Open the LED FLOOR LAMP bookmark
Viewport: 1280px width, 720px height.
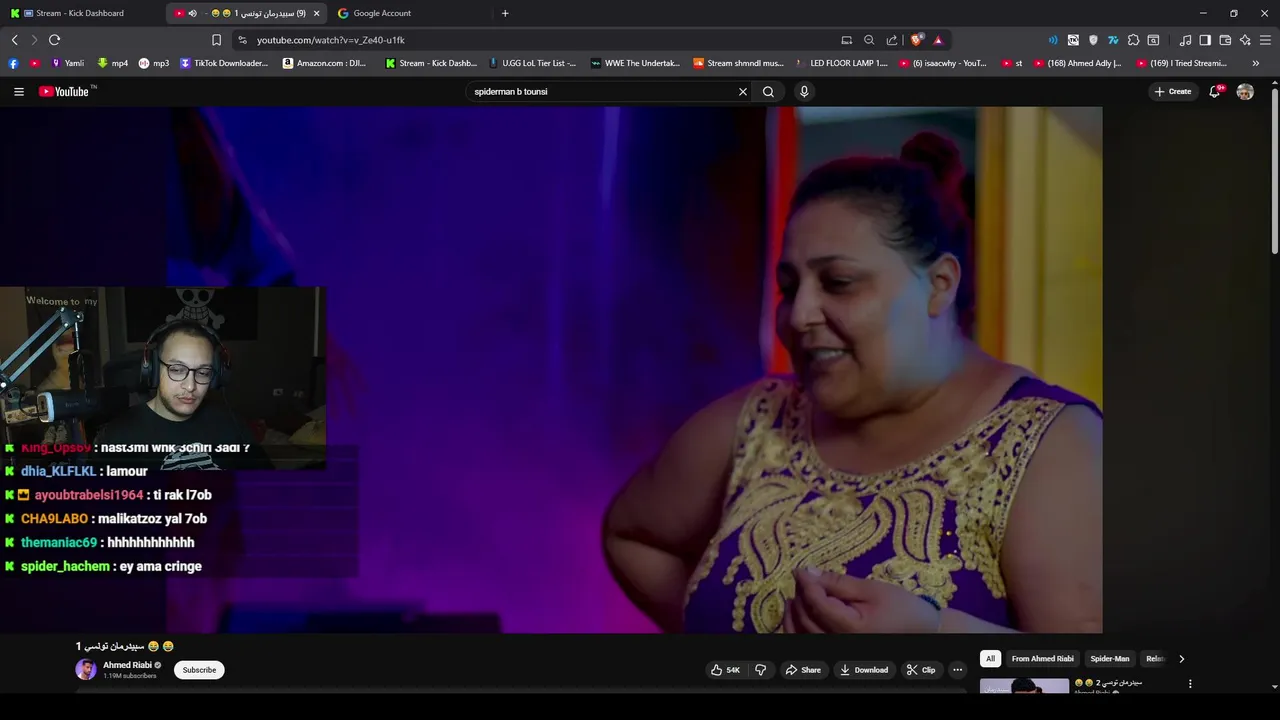pos(840,63)
